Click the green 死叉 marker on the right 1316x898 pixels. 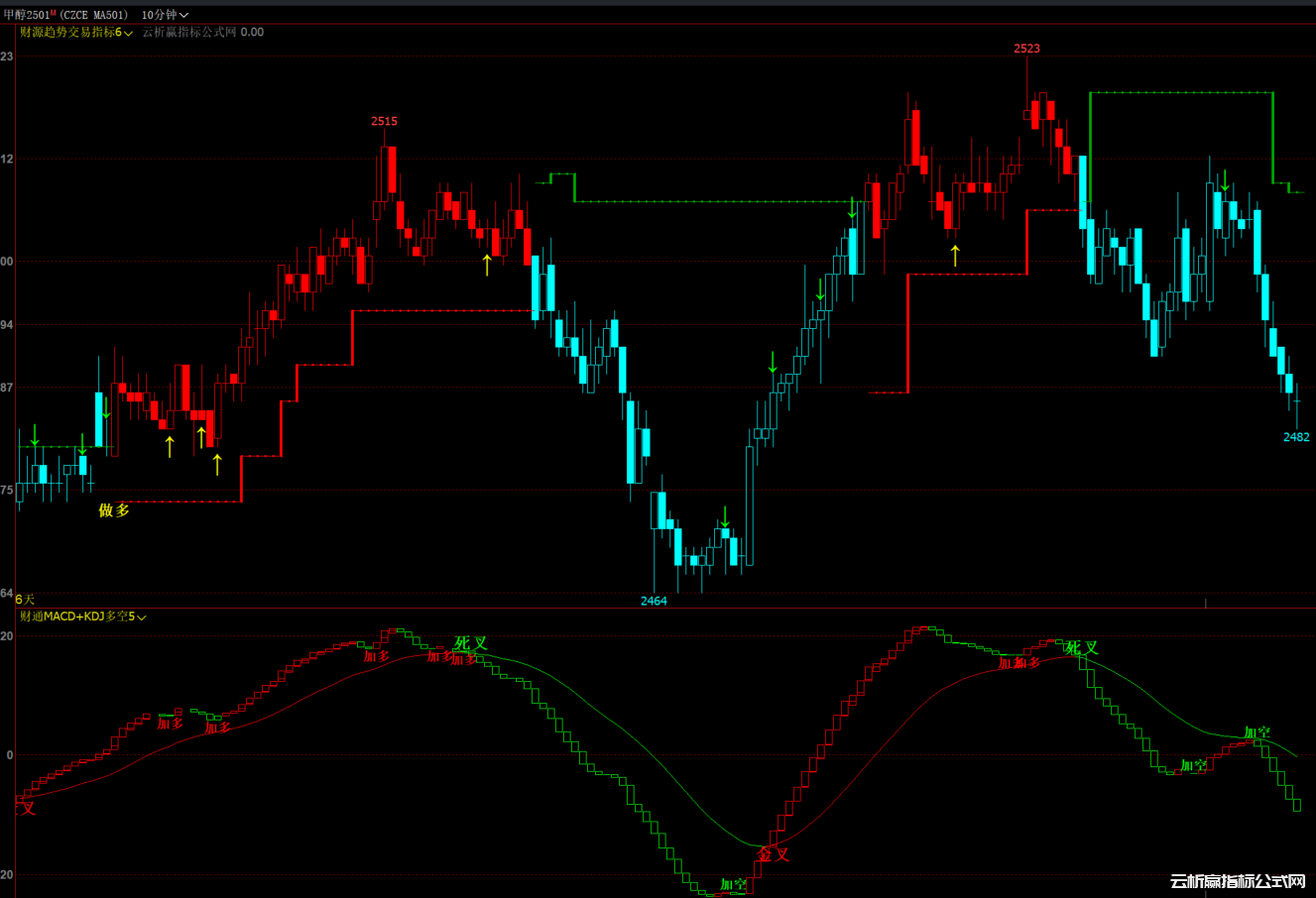(1082, 648)
